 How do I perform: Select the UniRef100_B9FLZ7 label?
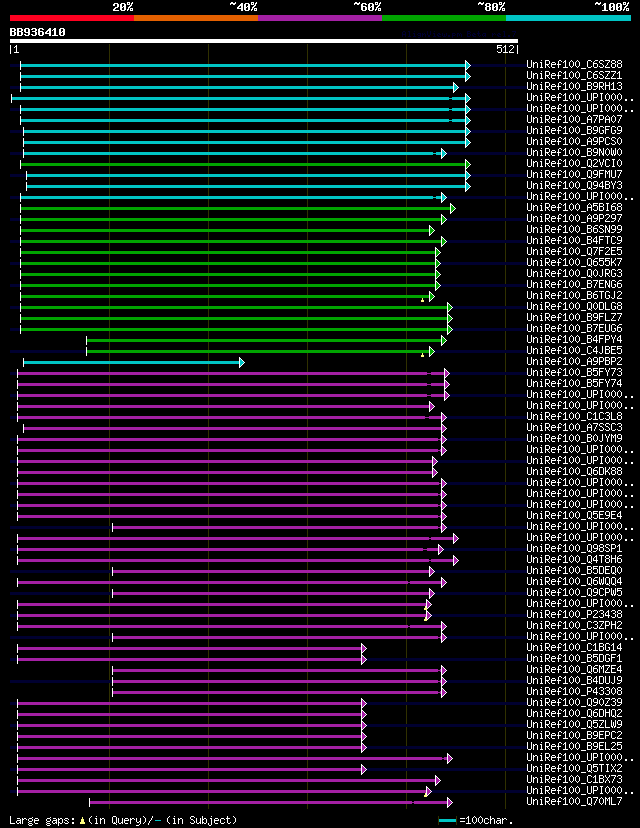point(574,317)
